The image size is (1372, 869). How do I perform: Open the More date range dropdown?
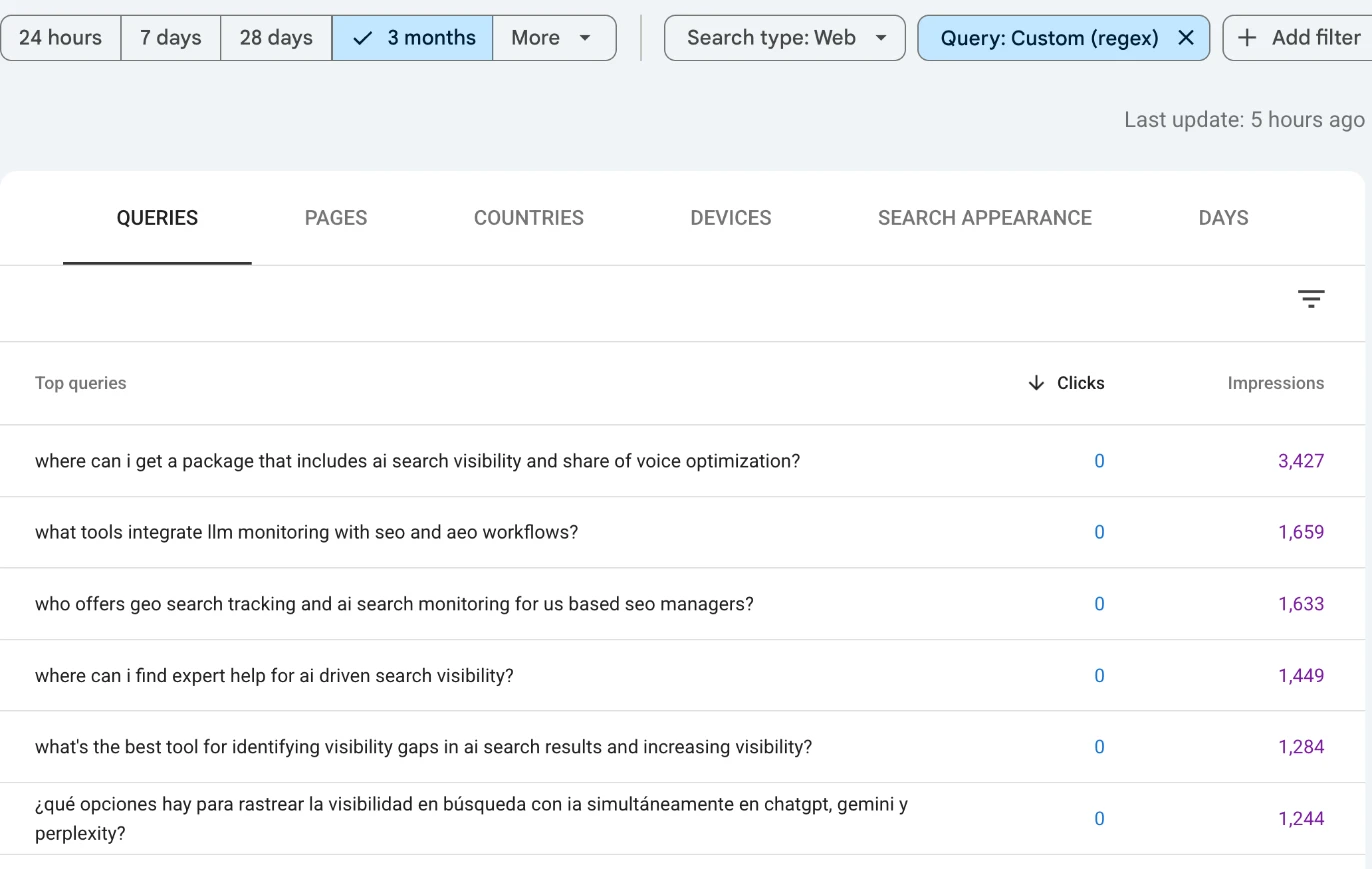554,38
